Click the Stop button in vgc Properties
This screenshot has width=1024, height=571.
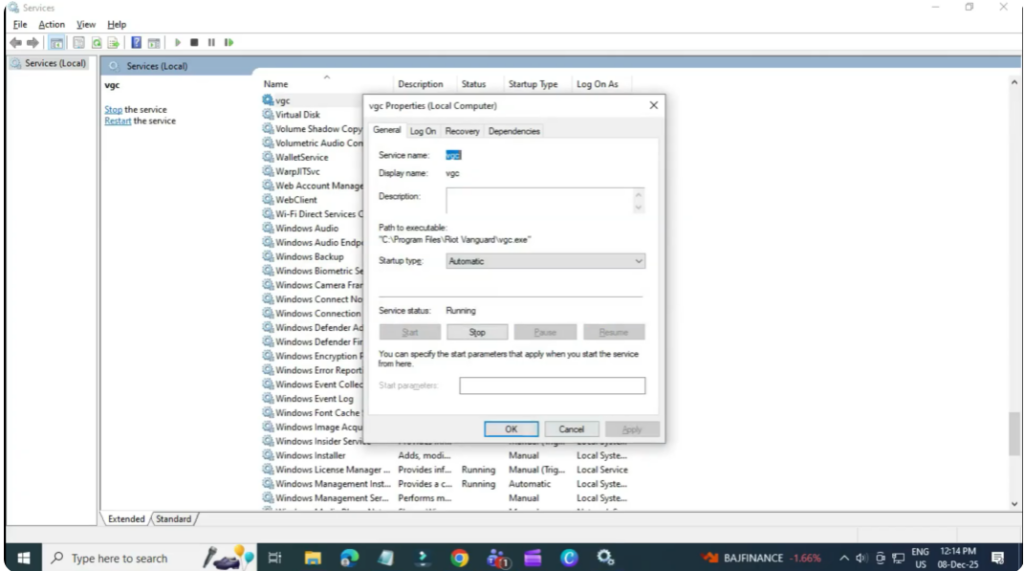tap(477, 333)
